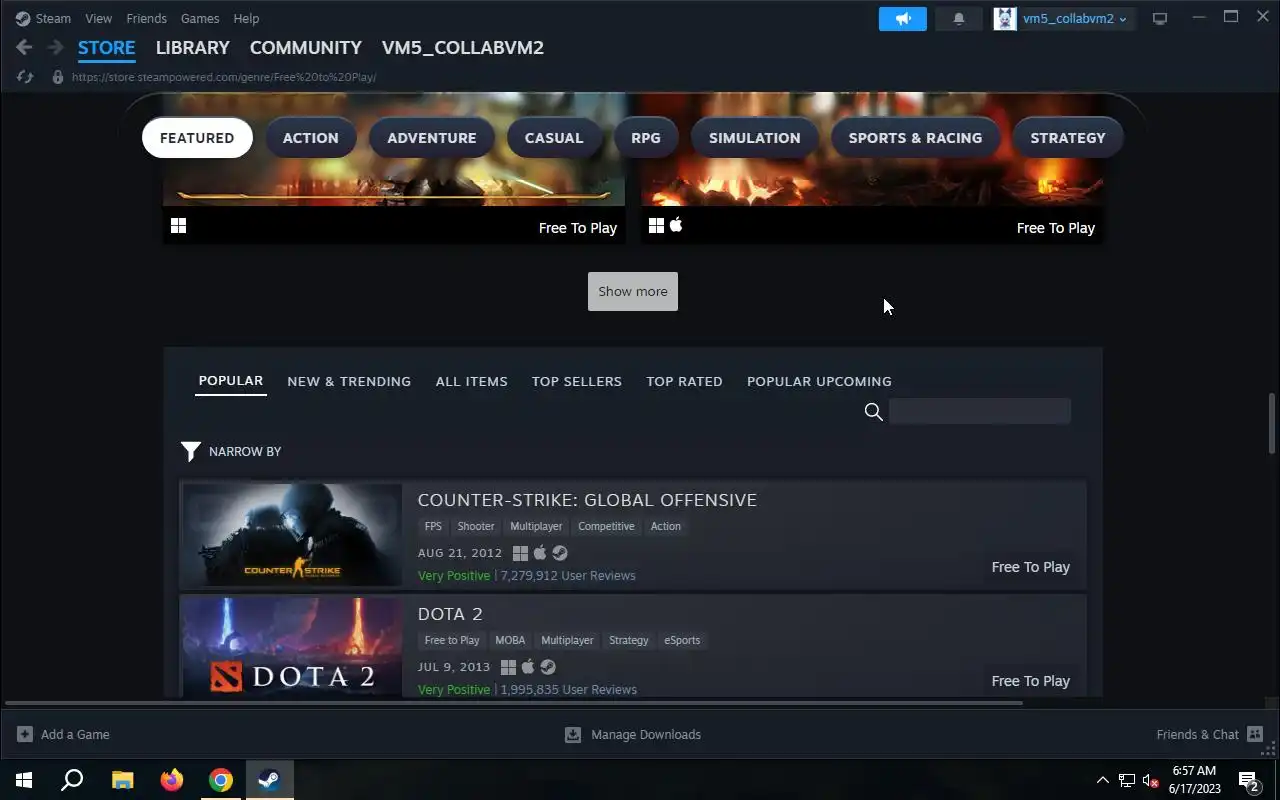Click the search magnifier icon in the list

coord(873,412)
